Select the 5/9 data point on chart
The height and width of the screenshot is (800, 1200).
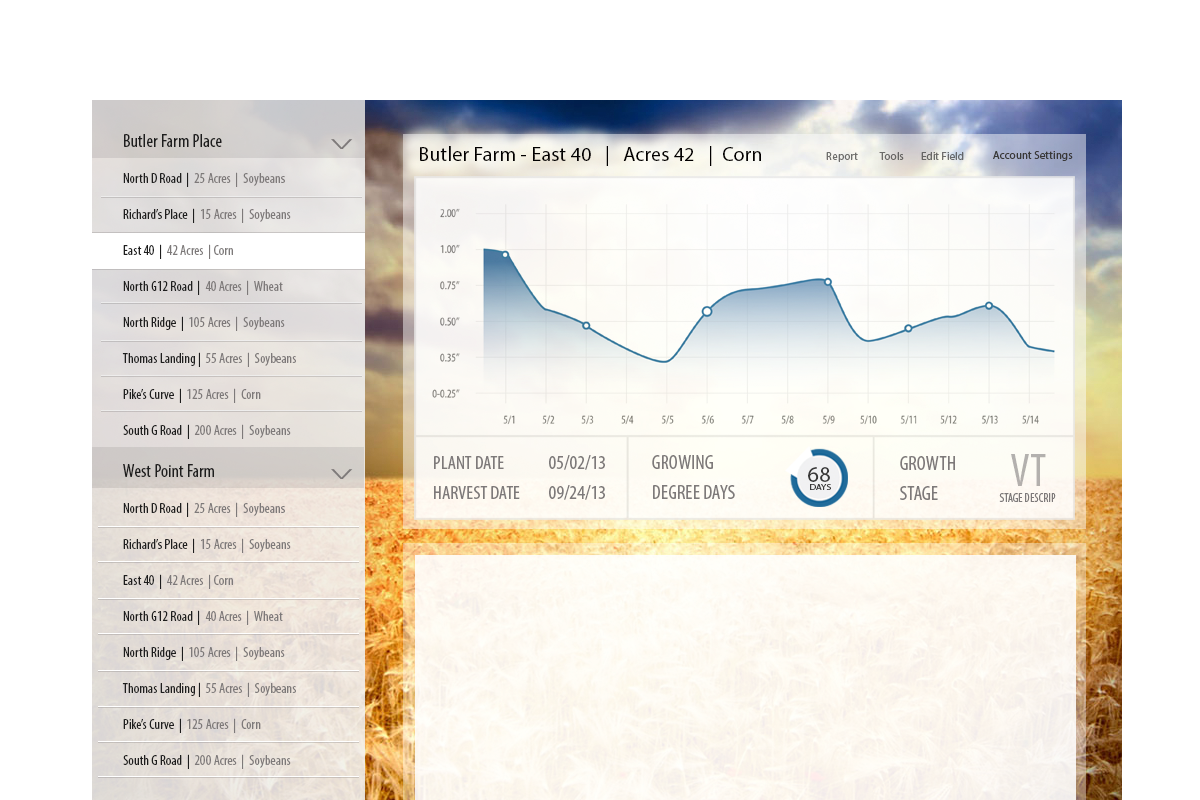pos(828,282)
